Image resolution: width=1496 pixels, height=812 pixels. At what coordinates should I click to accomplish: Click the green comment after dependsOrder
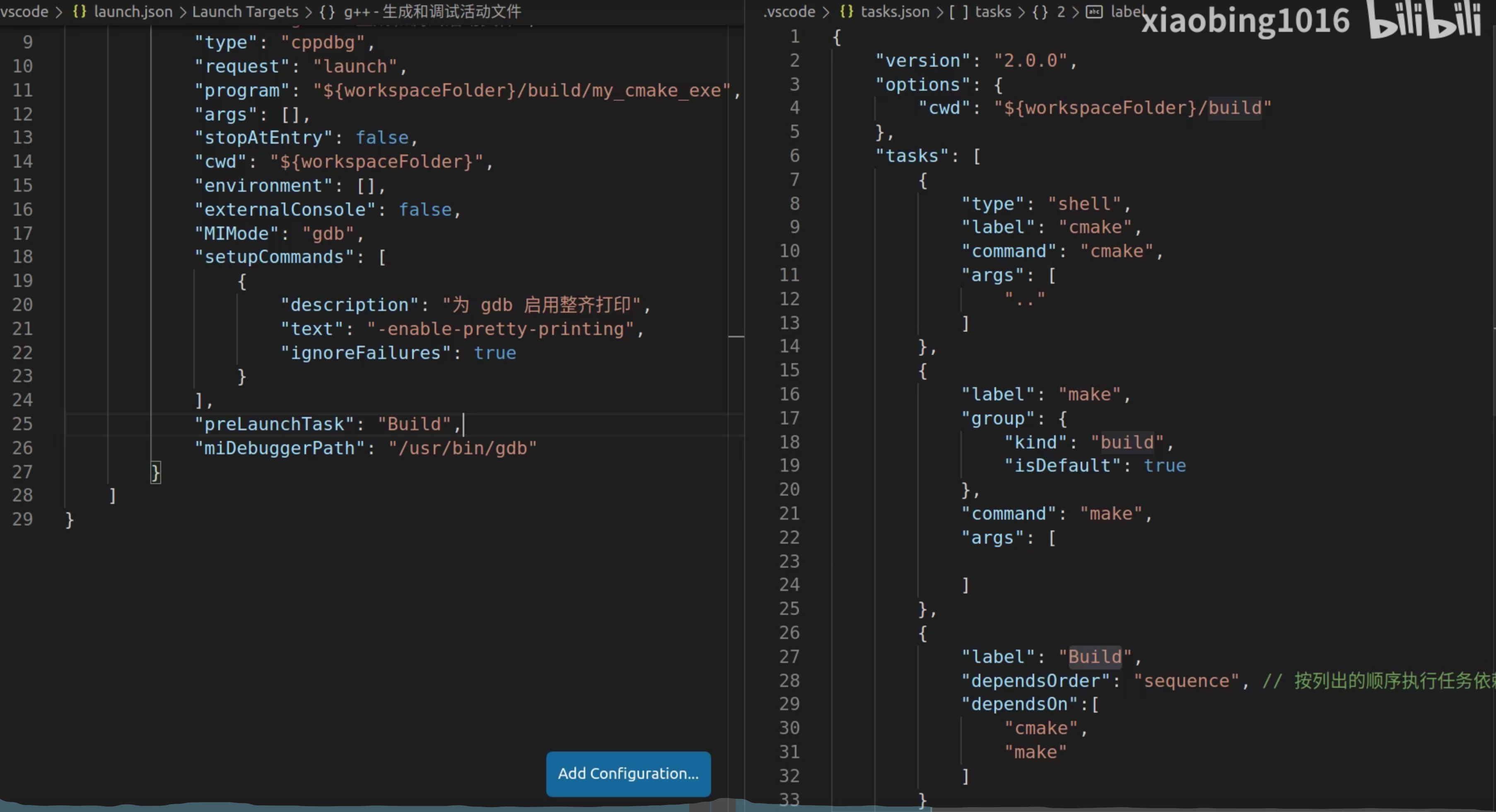[1379, 681]
